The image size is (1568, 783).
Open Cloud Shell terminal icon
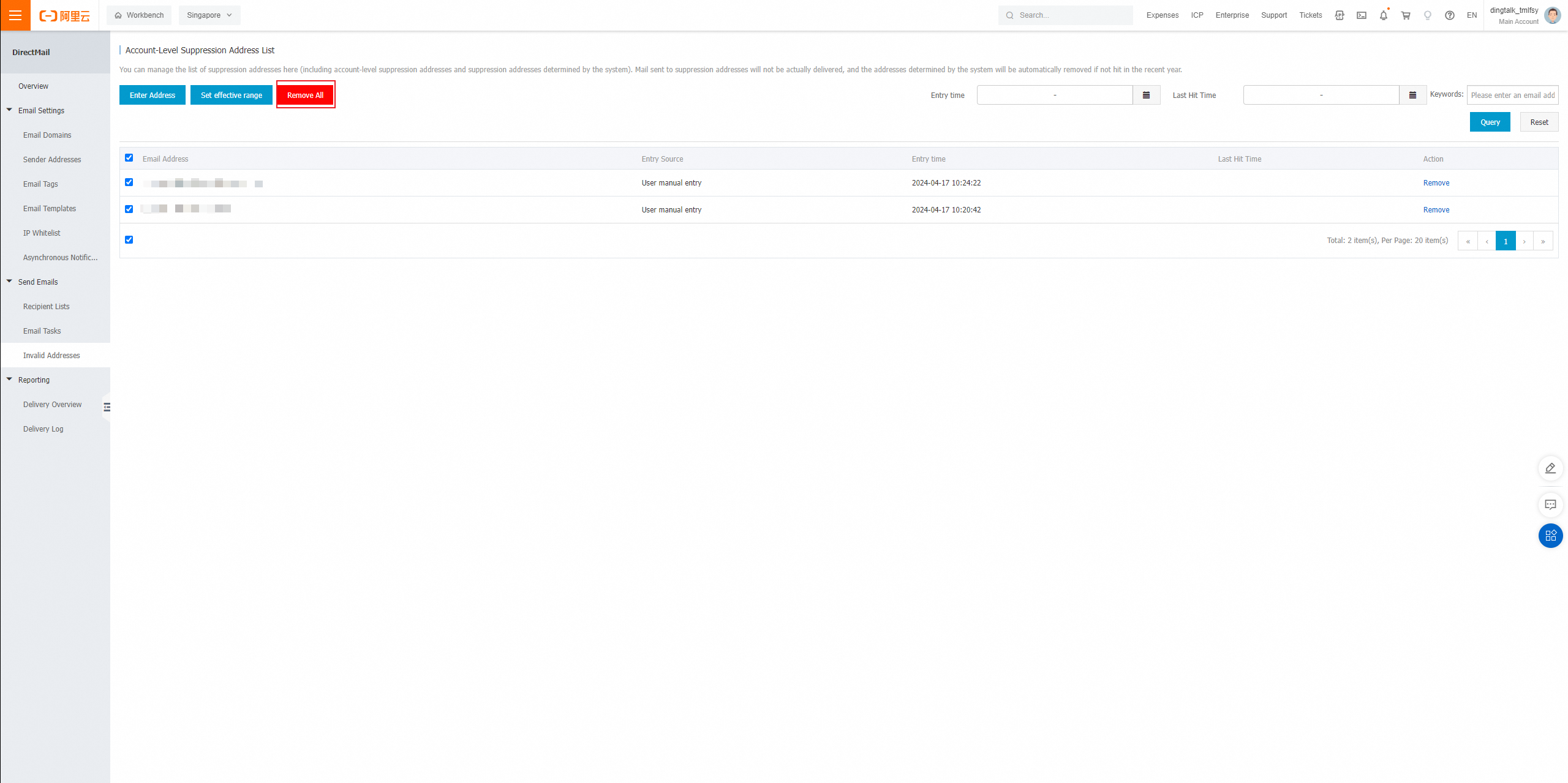1361,15
